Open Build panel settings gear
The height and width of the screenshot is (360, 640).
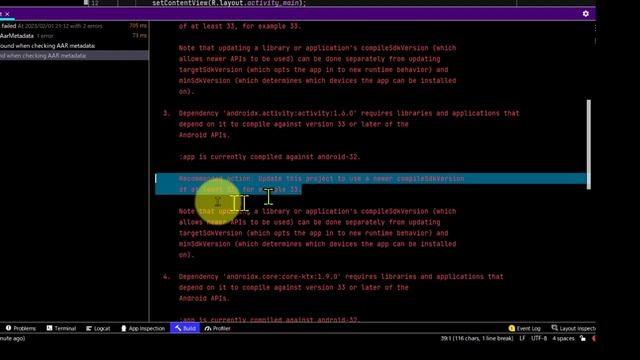point(585,14)
